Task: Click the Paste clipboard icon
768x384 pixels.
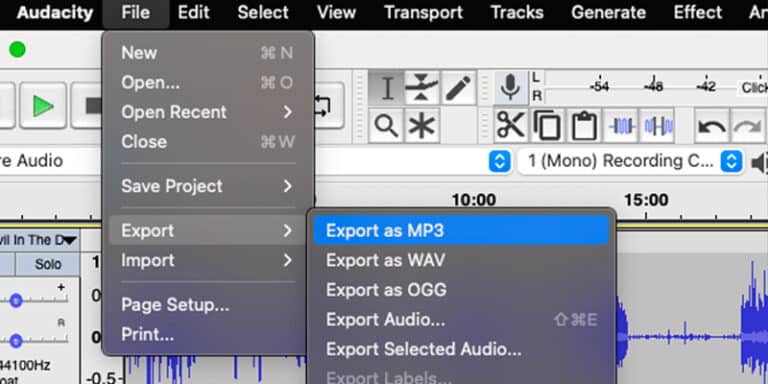Action: tap(584, 126)
